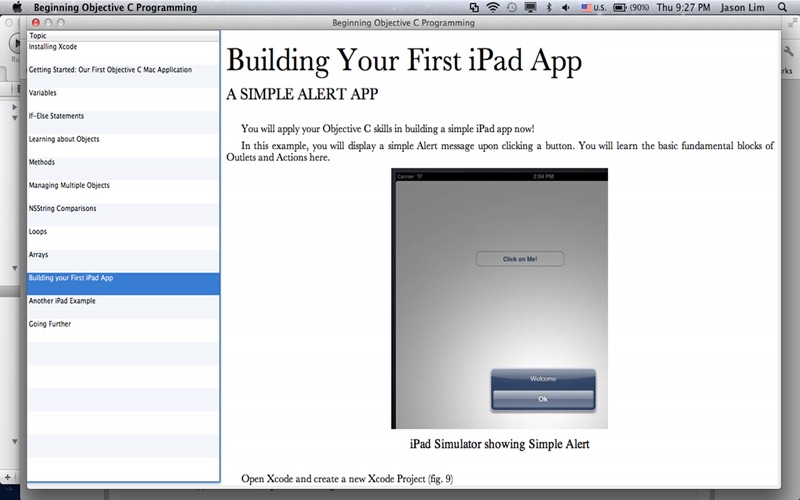Click the Topic column header

click(122, 35)
